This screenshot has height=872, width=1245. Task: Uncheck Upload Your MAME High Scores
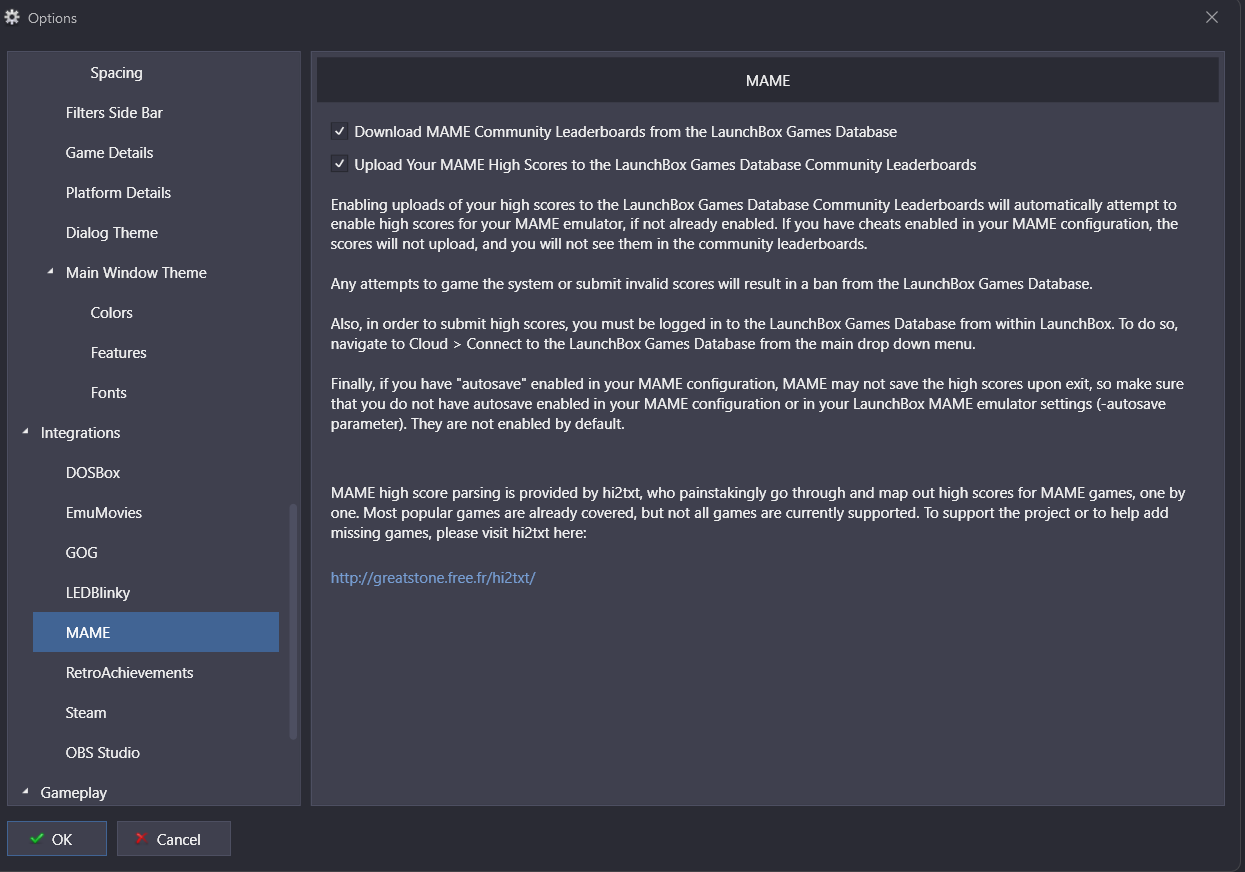[x=340, y=164]
